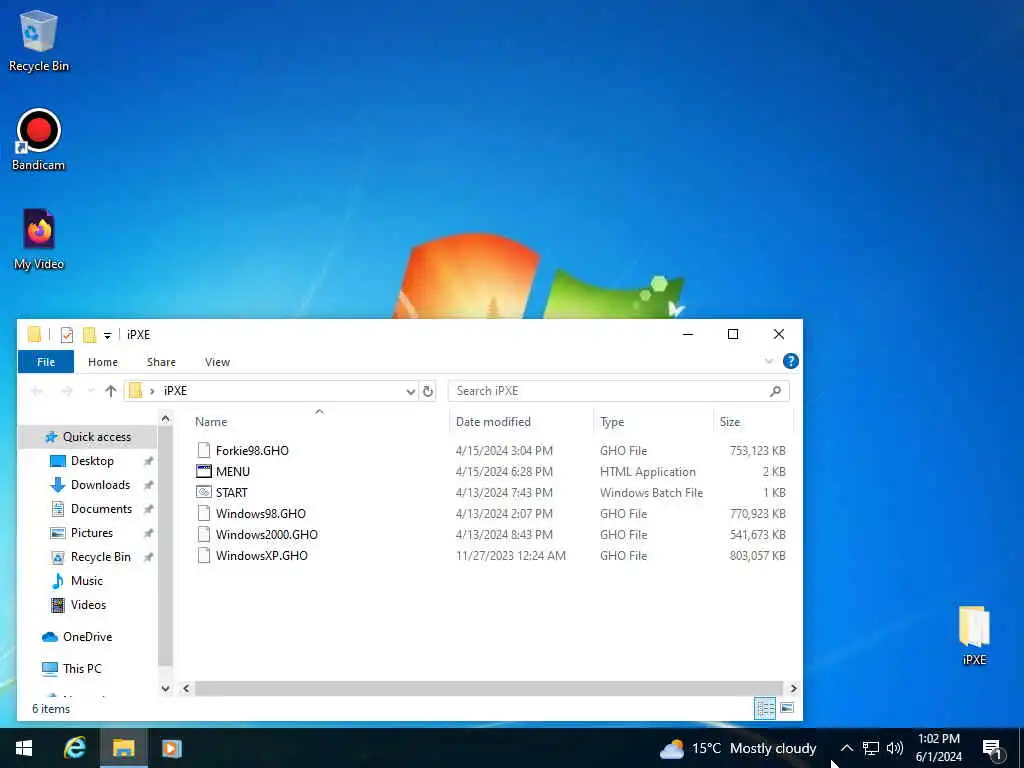Click the New folder quick access icon
This screenshot has width=1024, height=768.
click(89, 335)
